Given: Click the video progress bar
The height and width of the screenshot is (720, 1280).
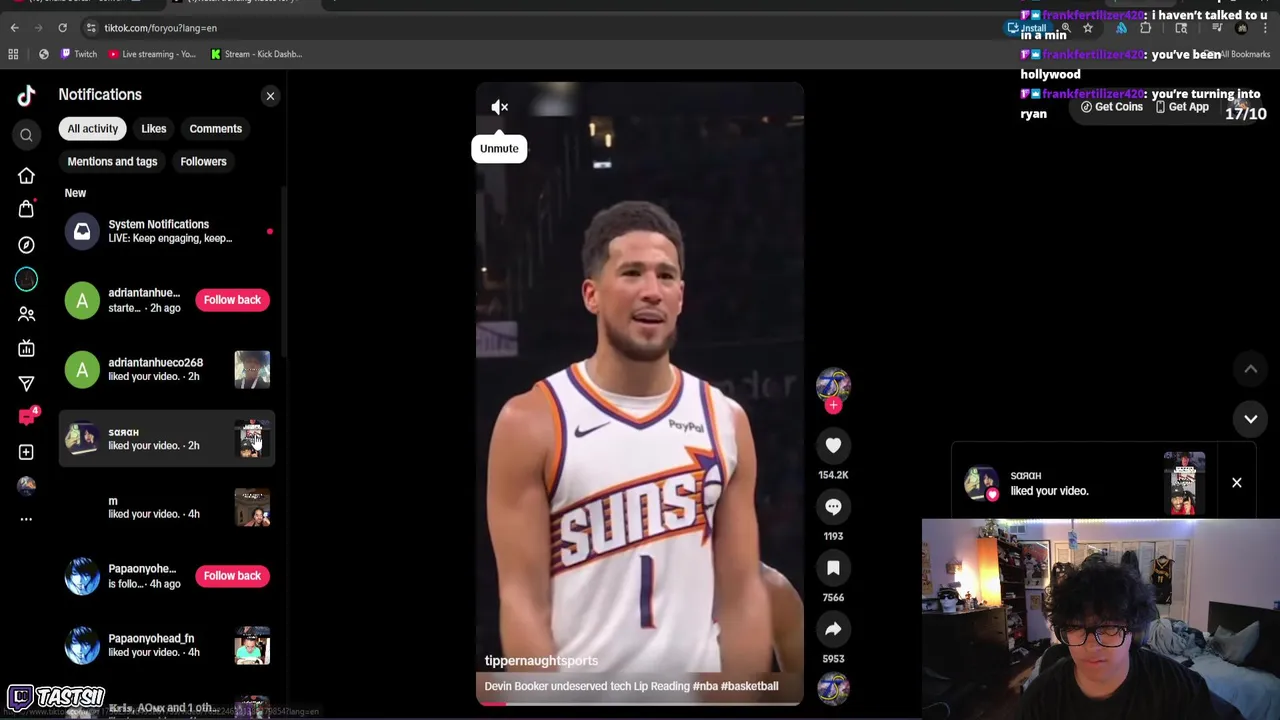Looking at the screenshot, I should 639,703.
